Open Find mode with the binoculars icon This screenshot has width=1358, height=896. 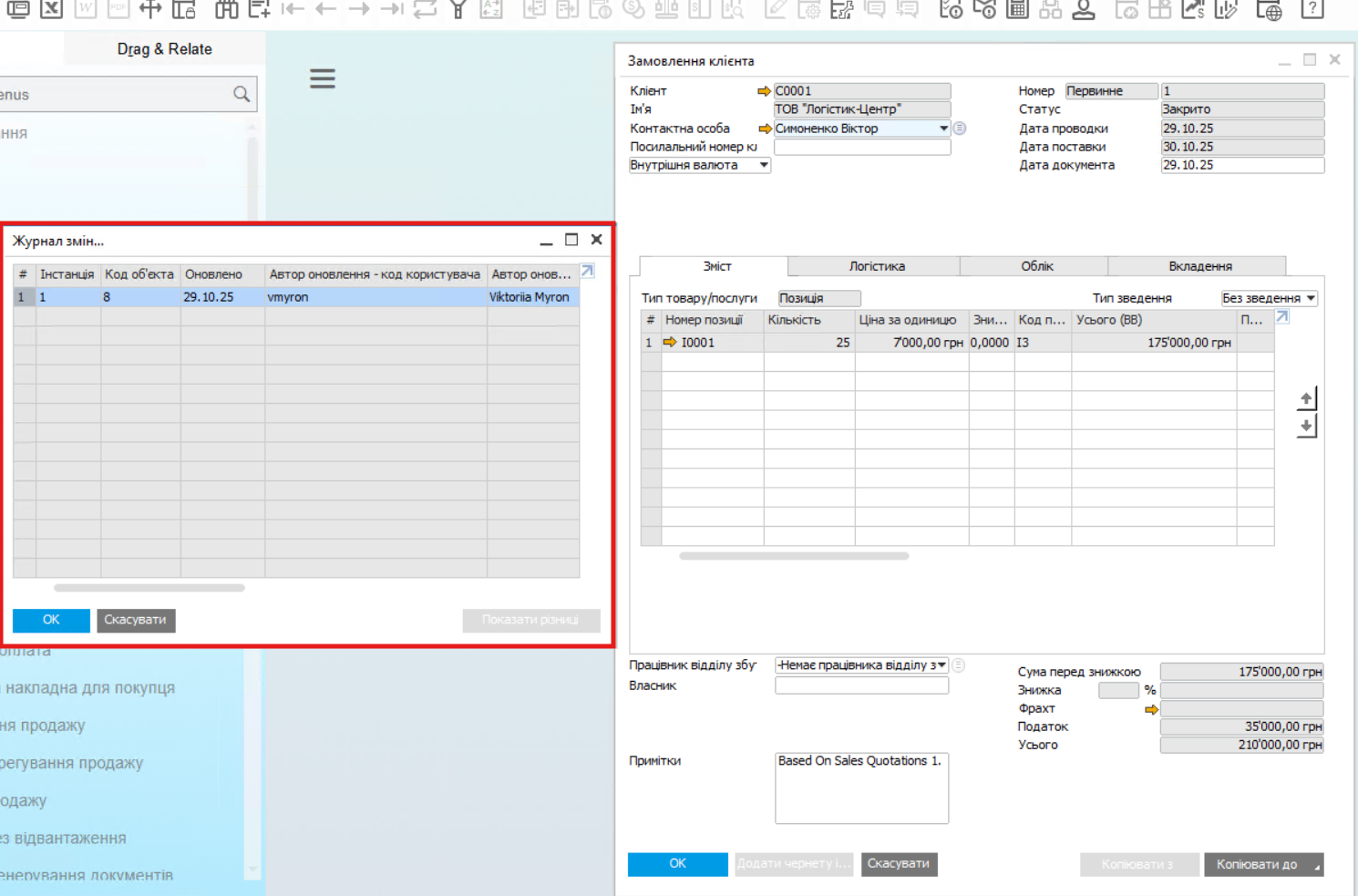click(226, 9)
